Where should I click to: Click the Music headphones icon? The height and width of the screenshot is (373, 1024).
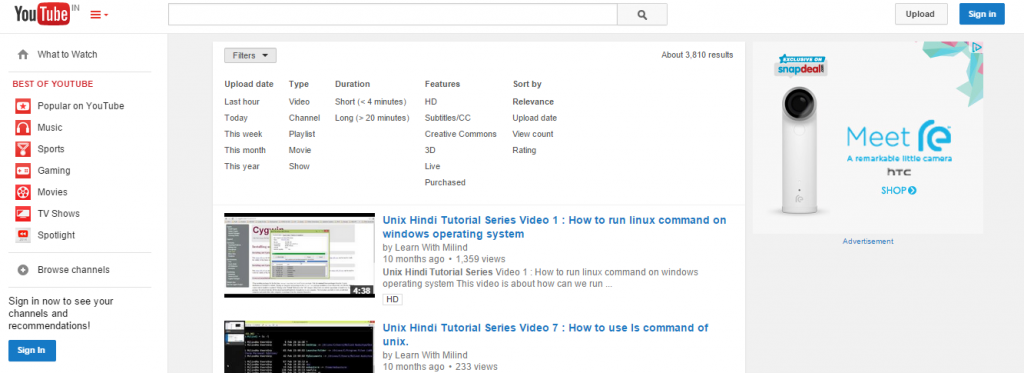coord(23,127)
